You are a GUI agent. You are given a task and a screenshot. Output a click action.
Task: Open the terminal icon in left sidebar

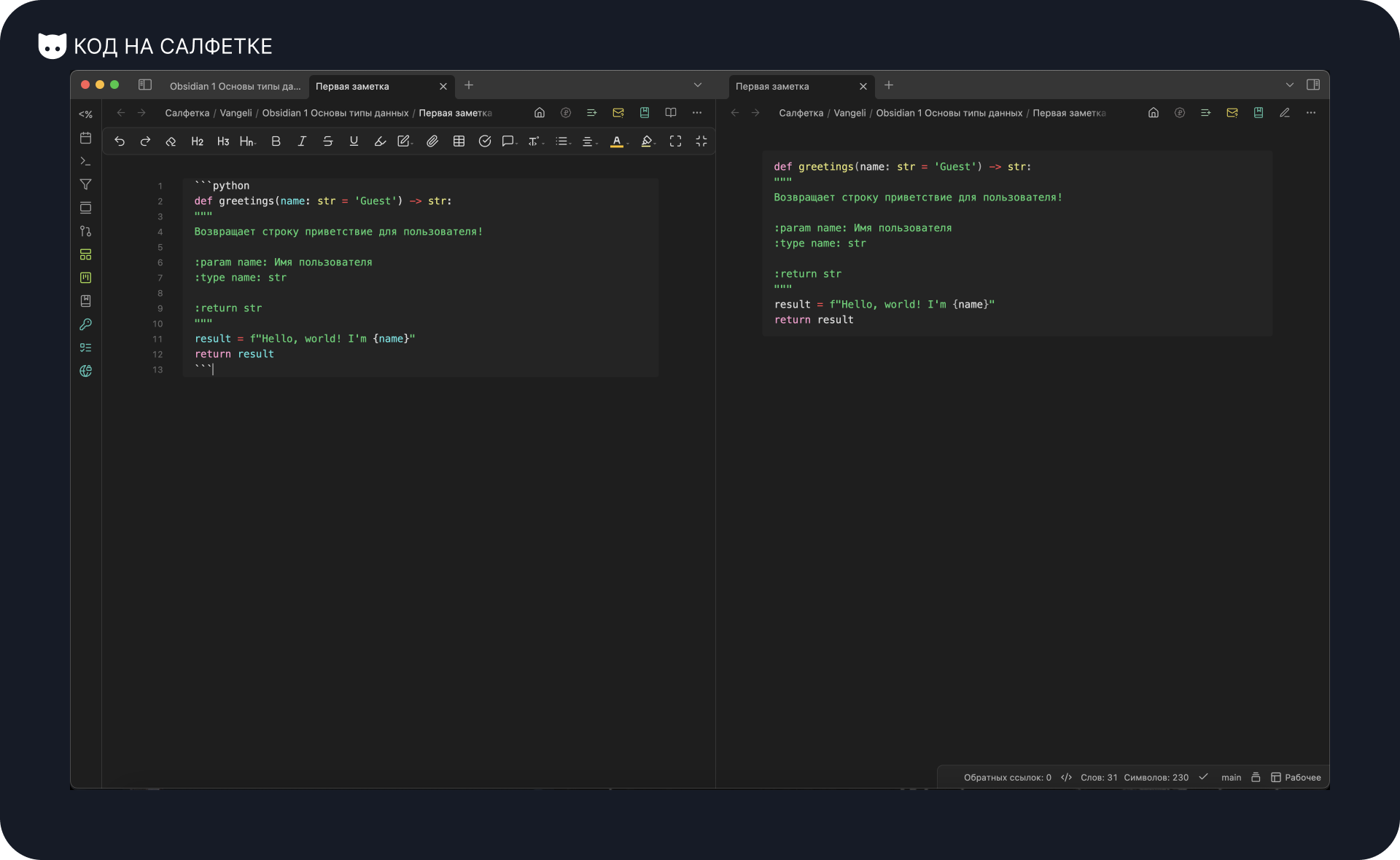tap(85, 161)
